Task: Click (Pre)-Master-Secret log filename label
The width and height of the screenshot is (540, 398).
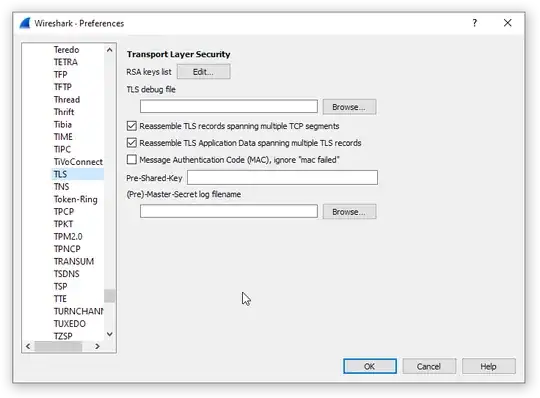Action: 184,194
